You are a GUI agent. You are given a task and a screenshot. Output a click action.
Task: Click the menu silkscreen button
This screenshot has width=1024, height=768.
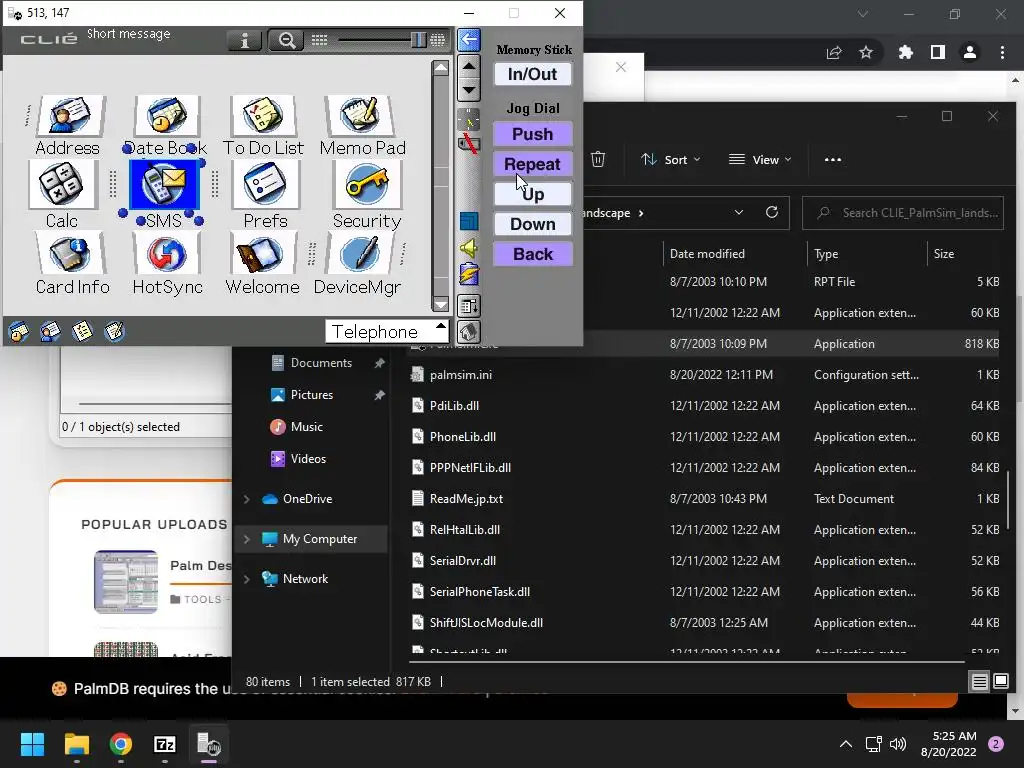469,305
